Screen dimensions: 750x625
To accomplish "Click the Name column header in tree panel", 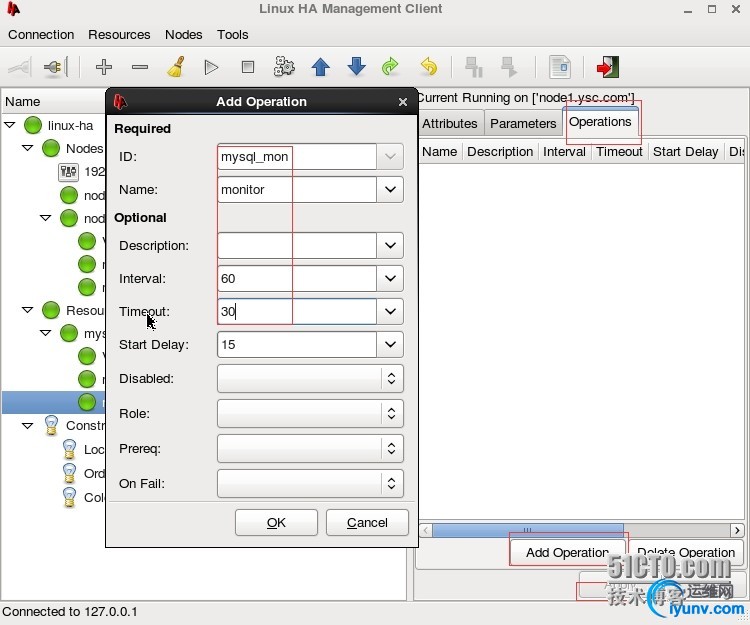I will pos(54,101).
